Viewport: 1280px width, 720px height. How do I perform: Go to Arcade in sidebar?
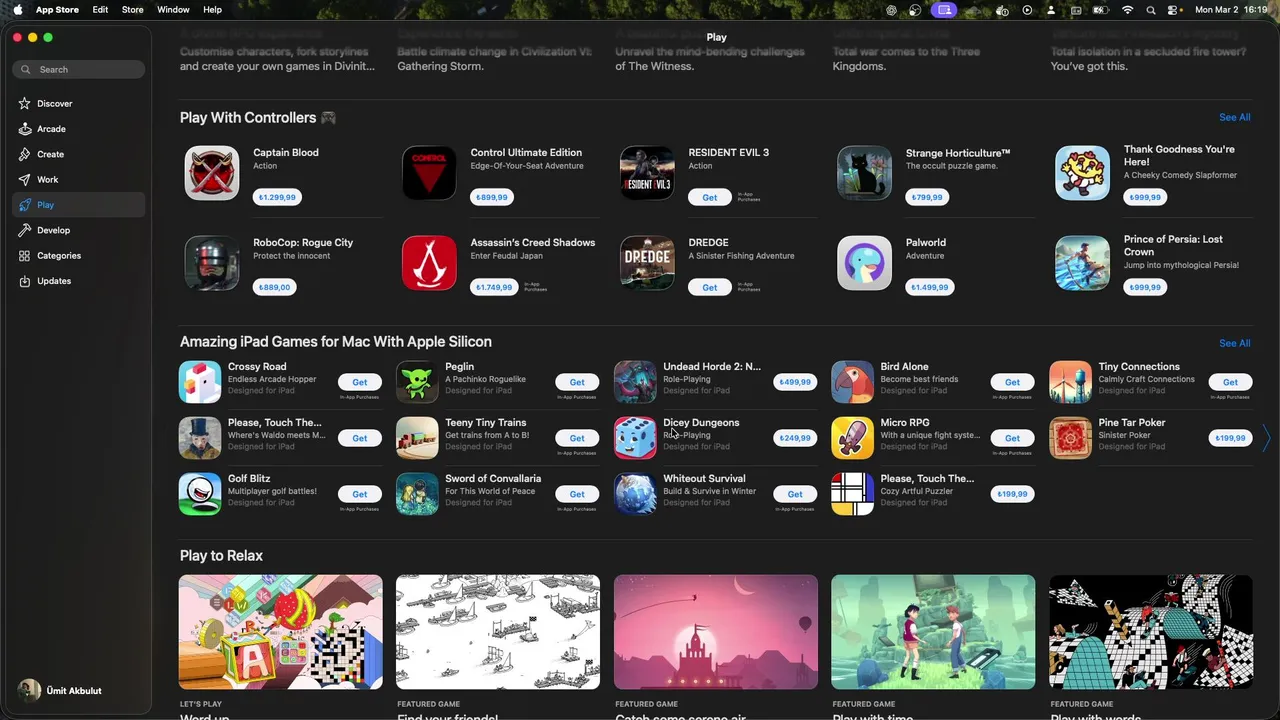click(x=79, y=129)
